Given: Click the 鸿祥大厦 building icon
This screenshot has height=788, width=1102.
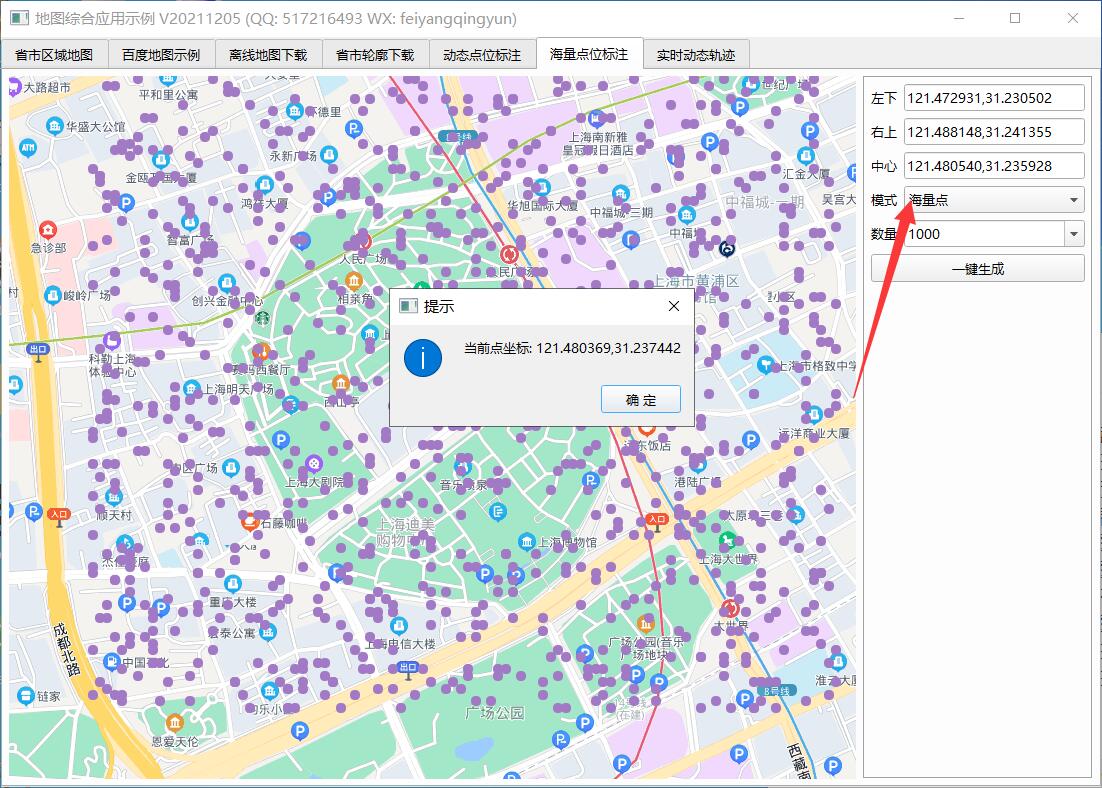Looking at the screenshot, I should (x=265, y=186).
